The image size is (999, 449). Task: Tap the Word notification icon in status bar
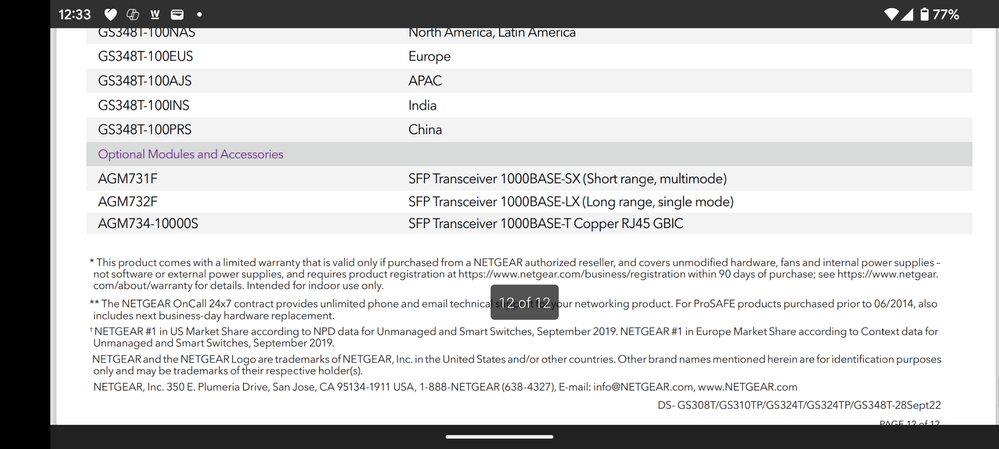pyautogui.click(x=155, y=14)
